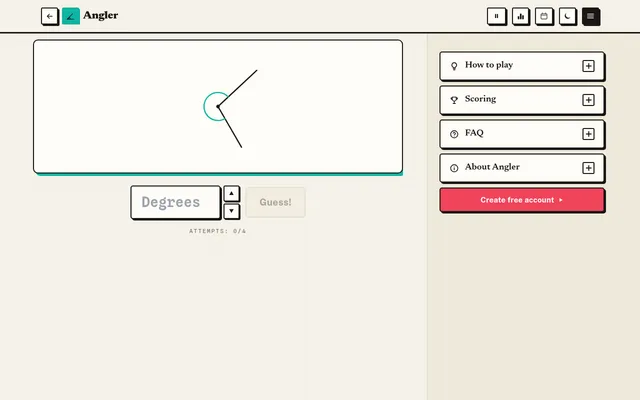
Task: Click the plus icon beside About Angler
Action: pyautogui.click(x=588, y=168)
